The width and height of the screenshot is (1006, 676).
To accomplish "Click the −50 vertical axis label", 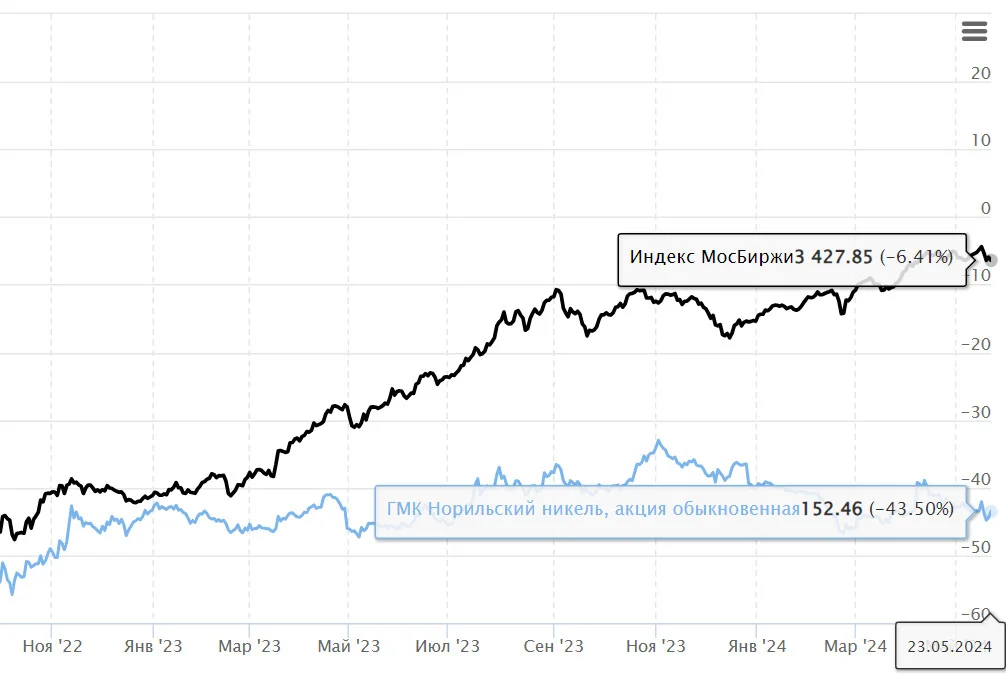I will (x=976, y=547).
